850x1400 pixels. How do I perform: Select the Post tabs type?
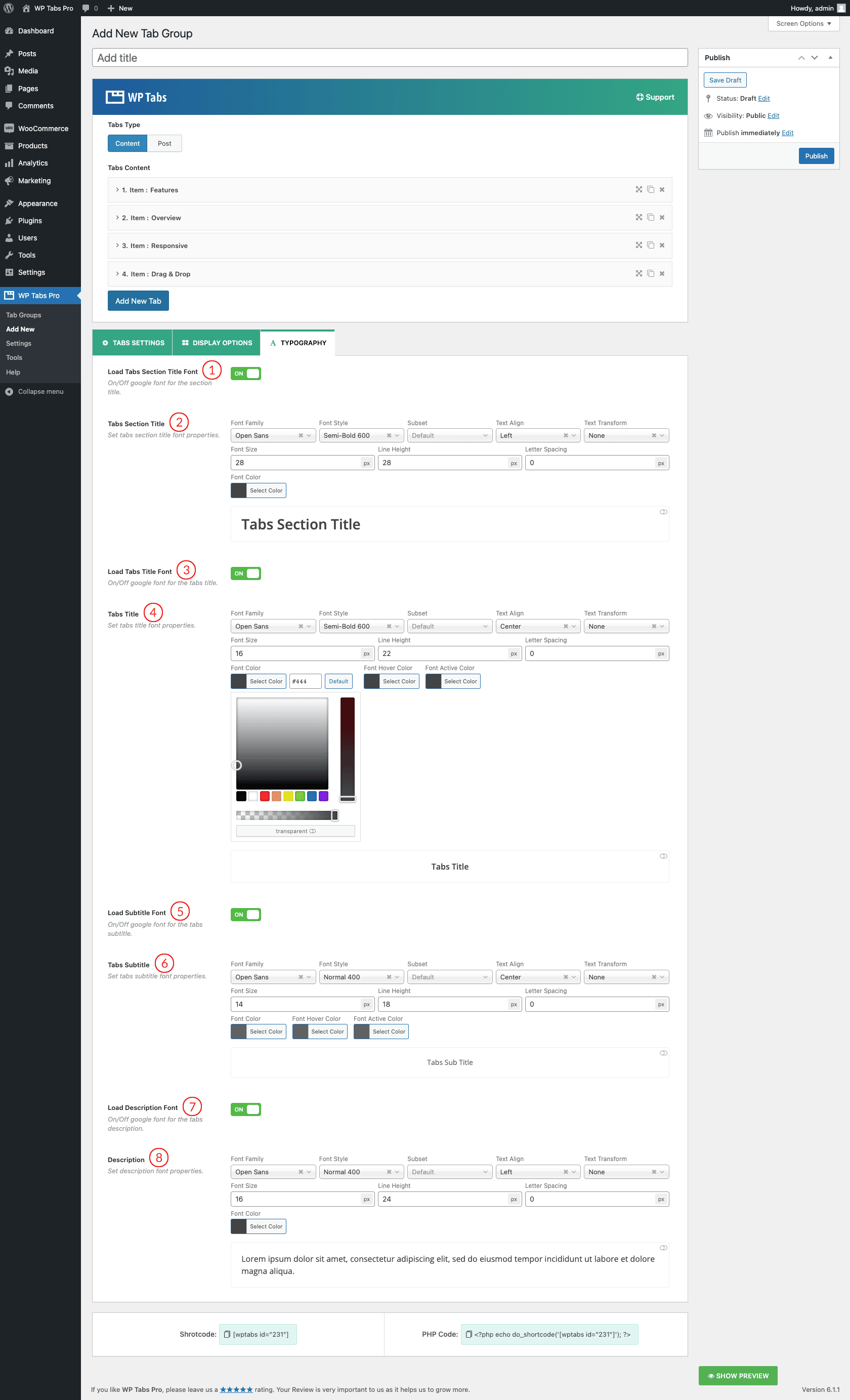(164, 144)
